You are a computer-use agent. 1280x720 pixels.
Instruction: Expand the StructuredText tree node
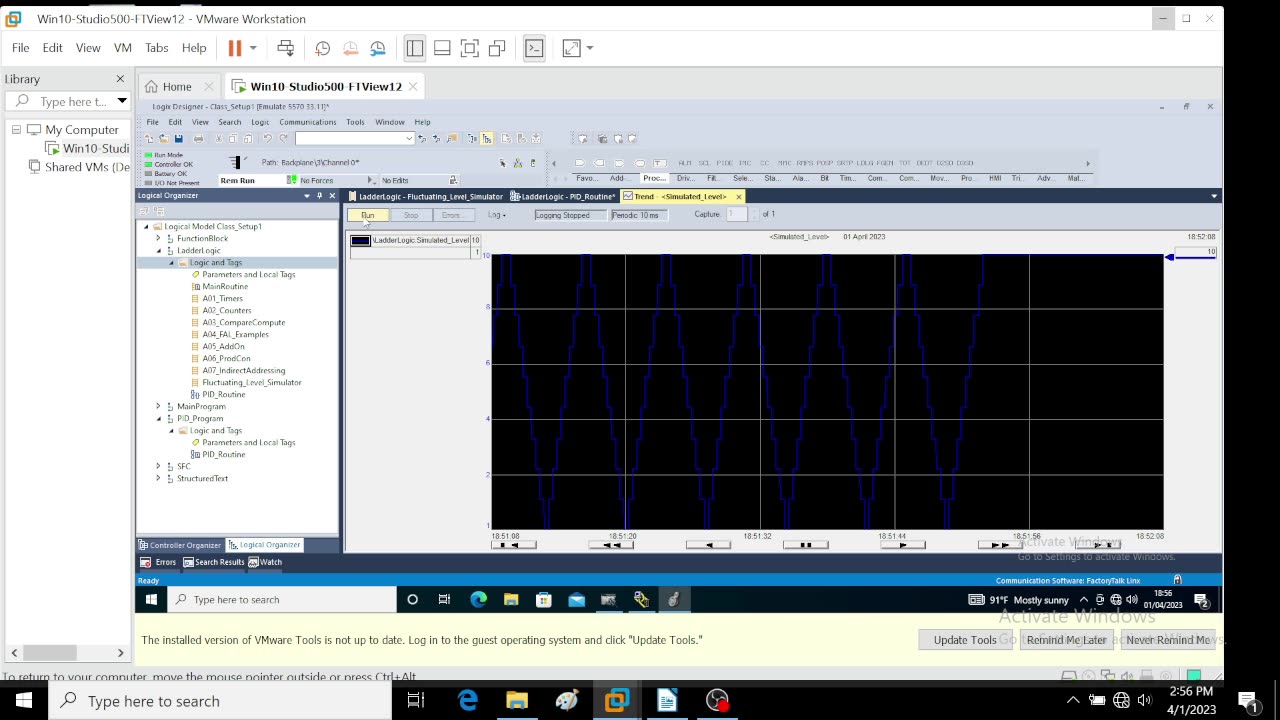click(158, 479)
